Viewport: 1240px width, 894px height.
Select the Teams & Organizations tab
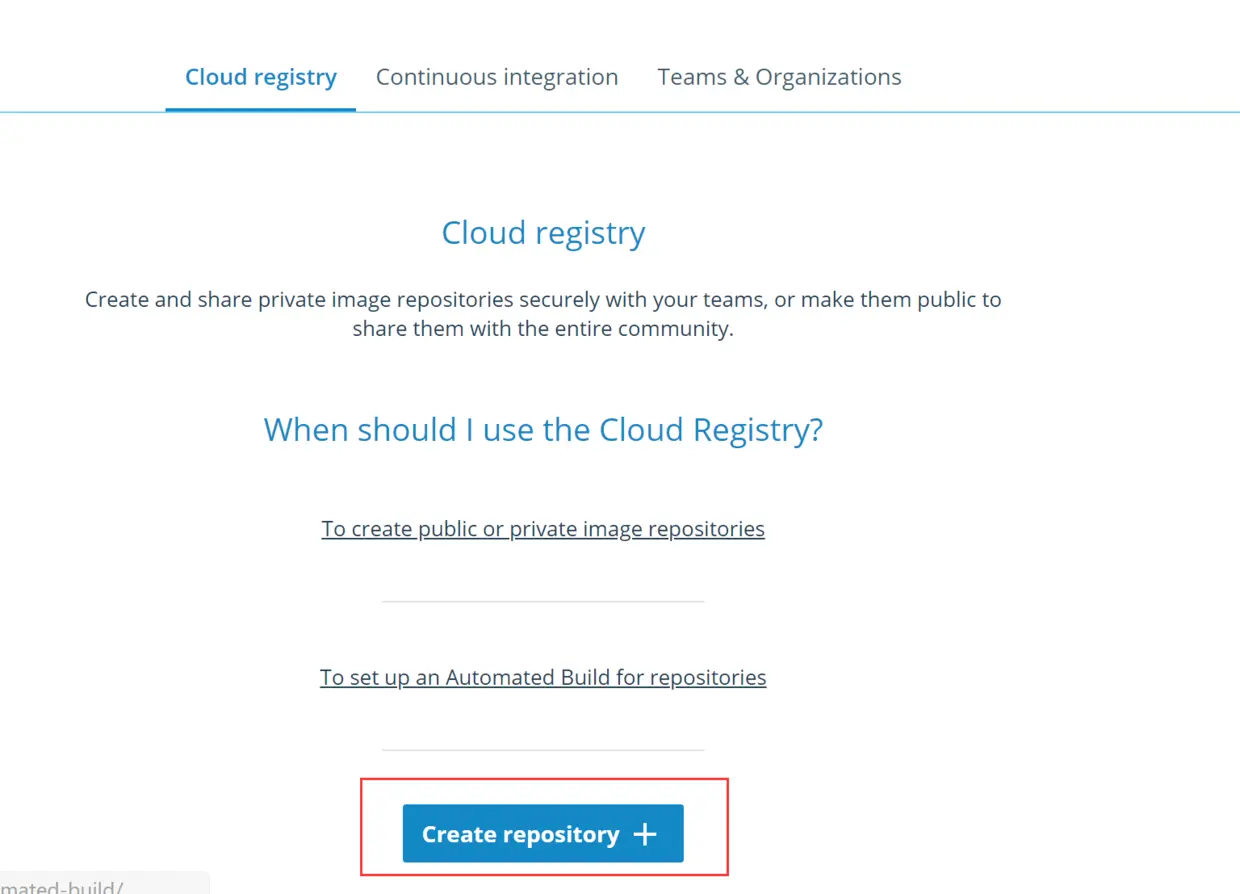pyautogui.click(x=779, y=77)
